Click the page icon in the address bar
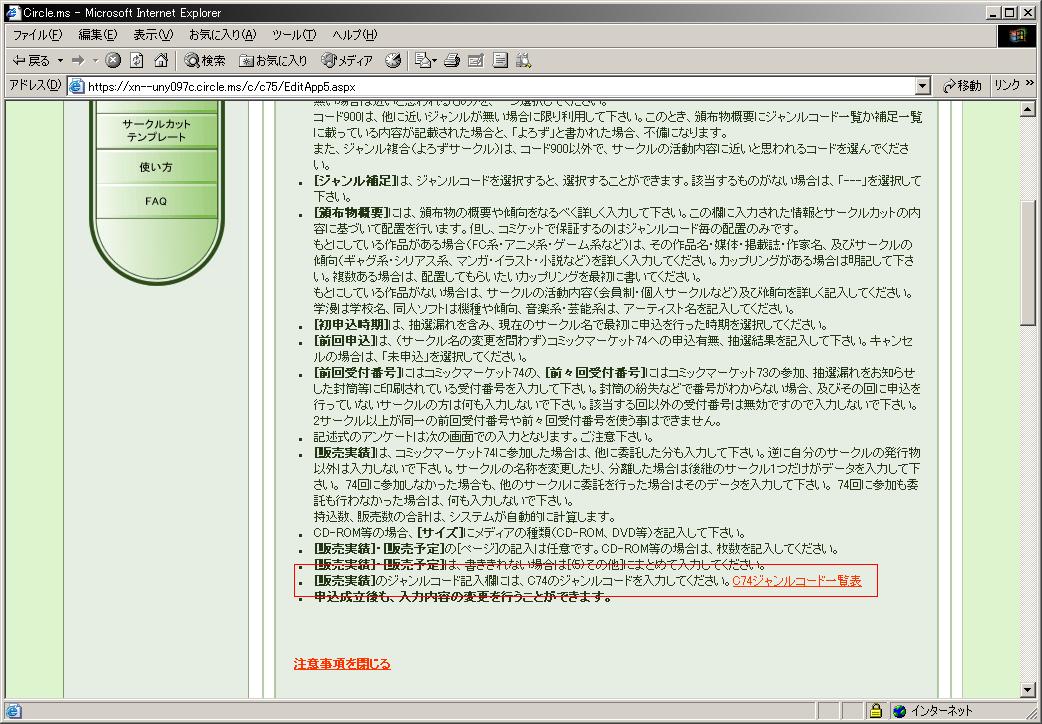 tap(77, 86)
